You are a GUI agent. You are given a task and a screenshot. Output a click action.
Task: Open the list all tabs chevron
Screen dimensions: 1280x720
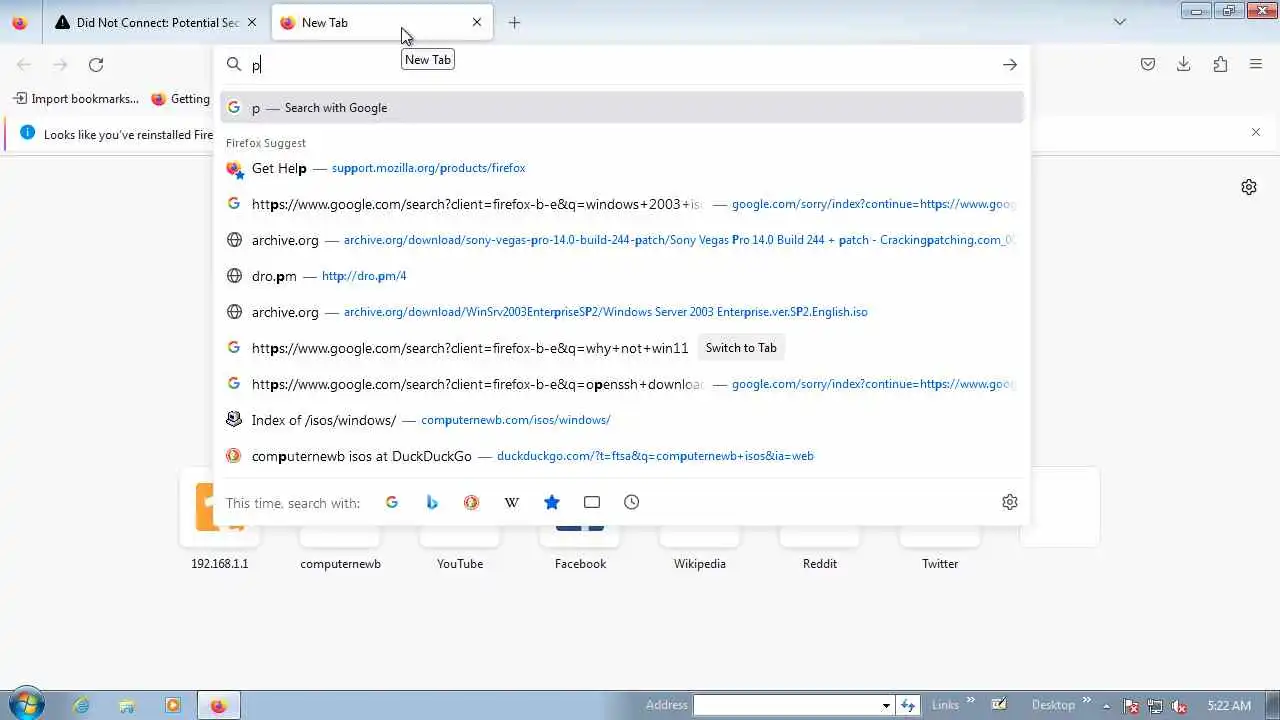(1120, 22)
